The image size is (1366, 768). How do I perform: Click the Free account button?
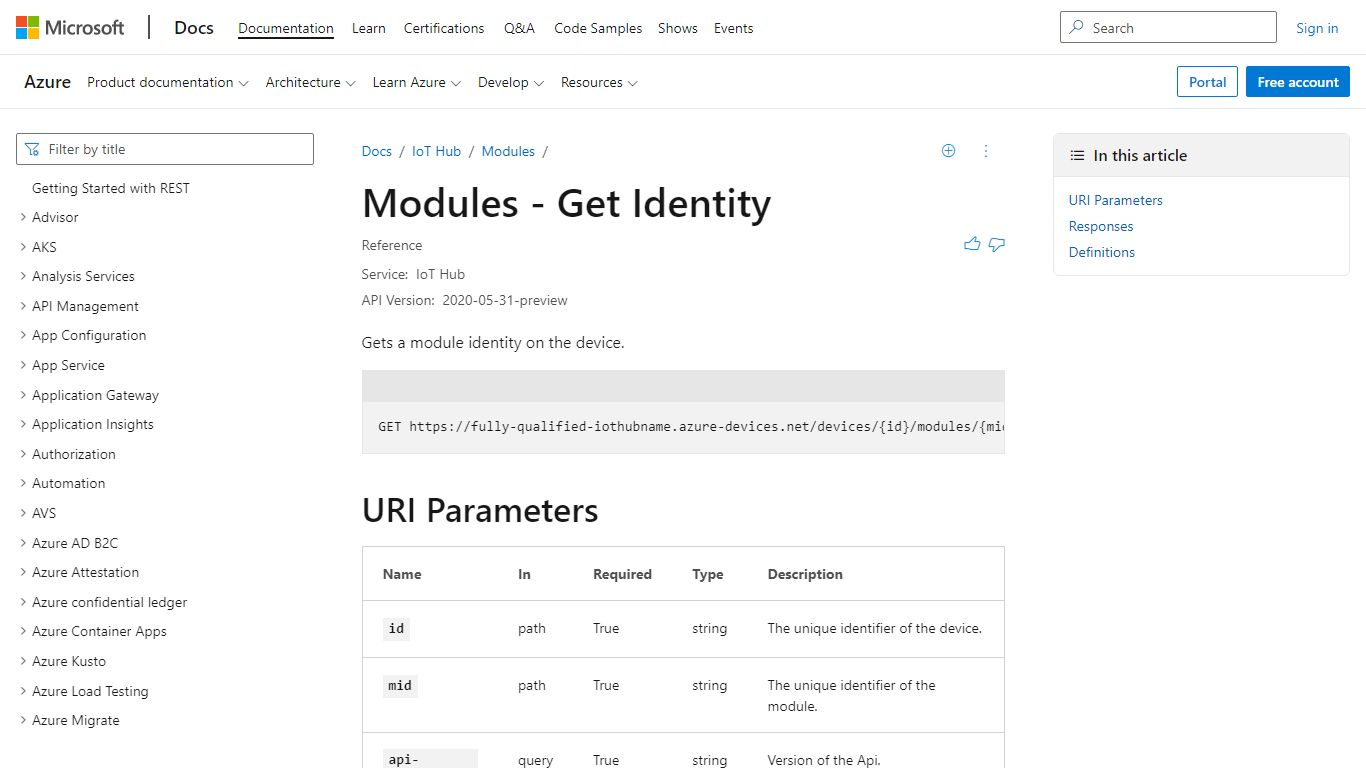pyautogui.click(x=1298, y=82)
